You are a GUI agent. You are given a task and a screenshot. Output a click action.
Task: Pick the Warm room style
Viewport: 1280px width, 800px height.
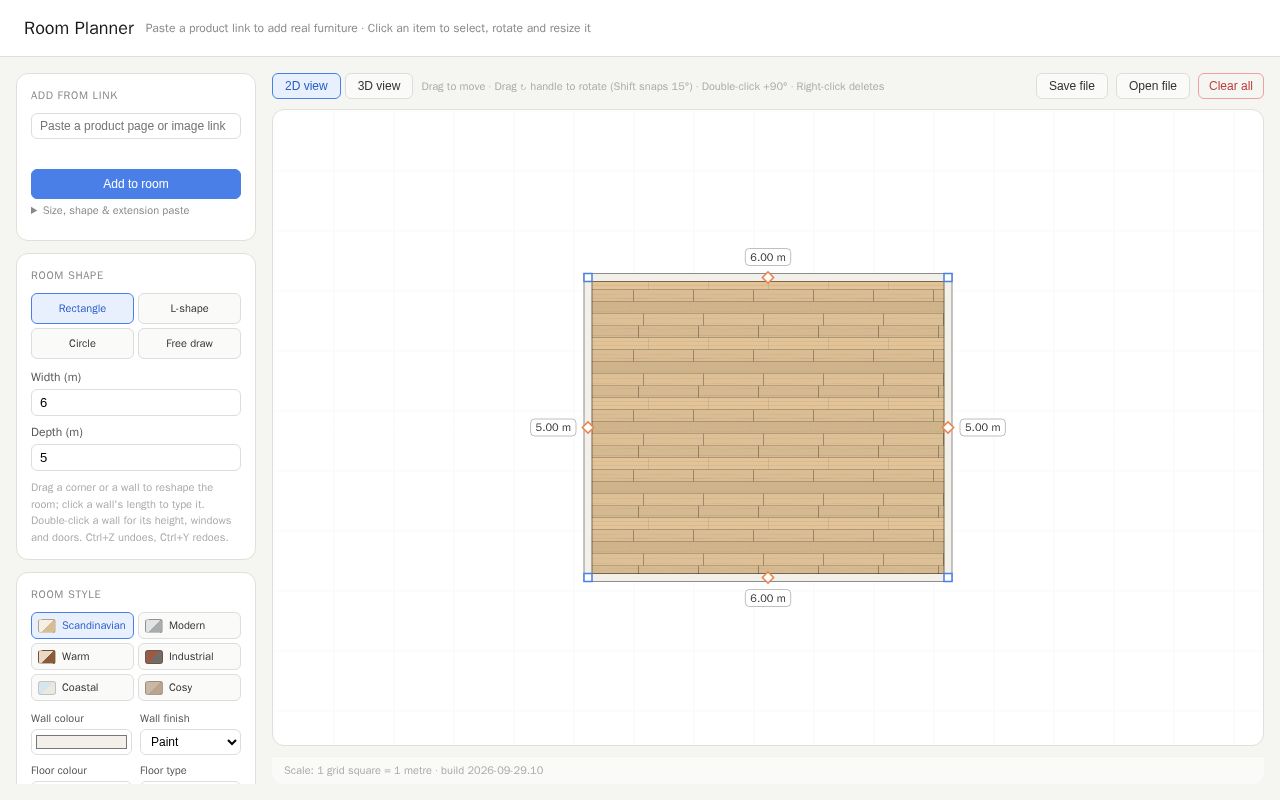[x=82, y=657]
